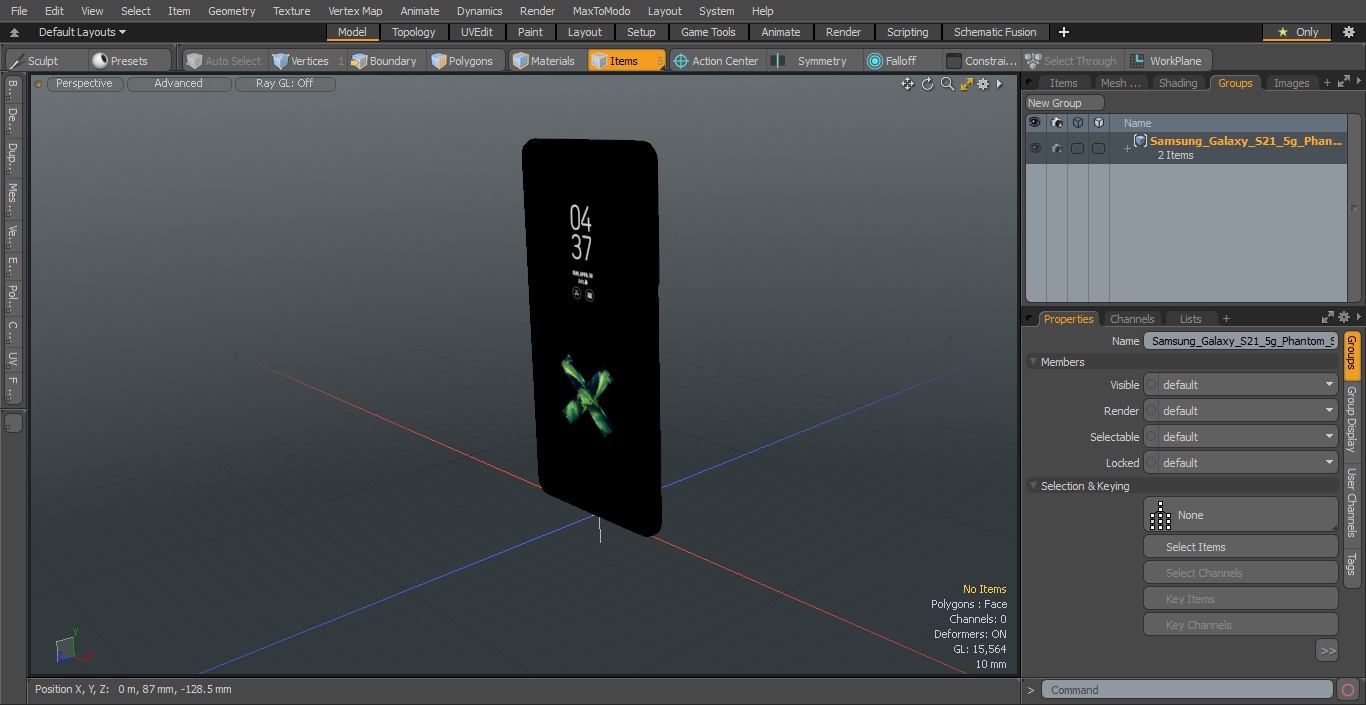Switch to the UVEdit layout tab
This screenshot has height=705, width=1366.
point(476,32)
